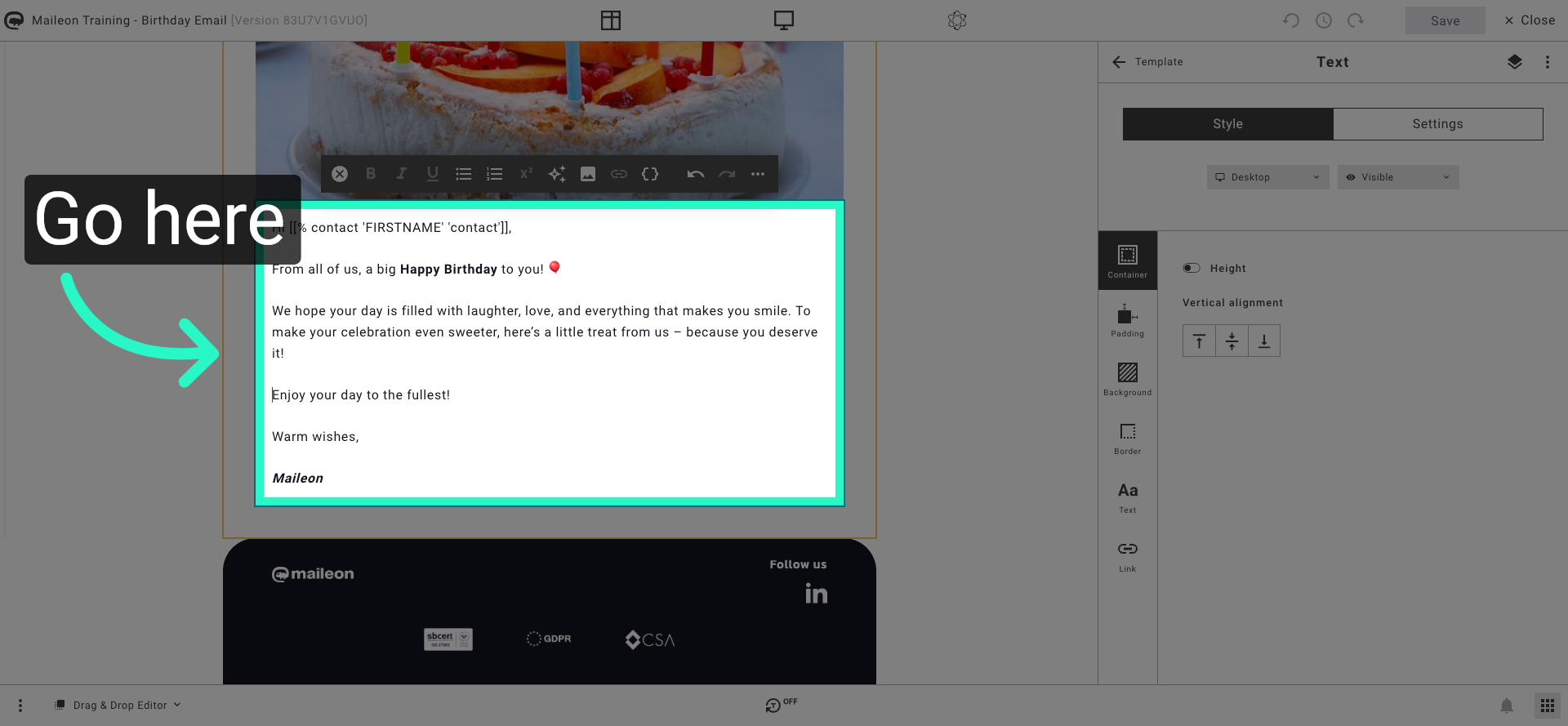Open the layout grid view
Image resolution: width=1568 pixels, height=726 pixels.
click(x=611, y=20)
